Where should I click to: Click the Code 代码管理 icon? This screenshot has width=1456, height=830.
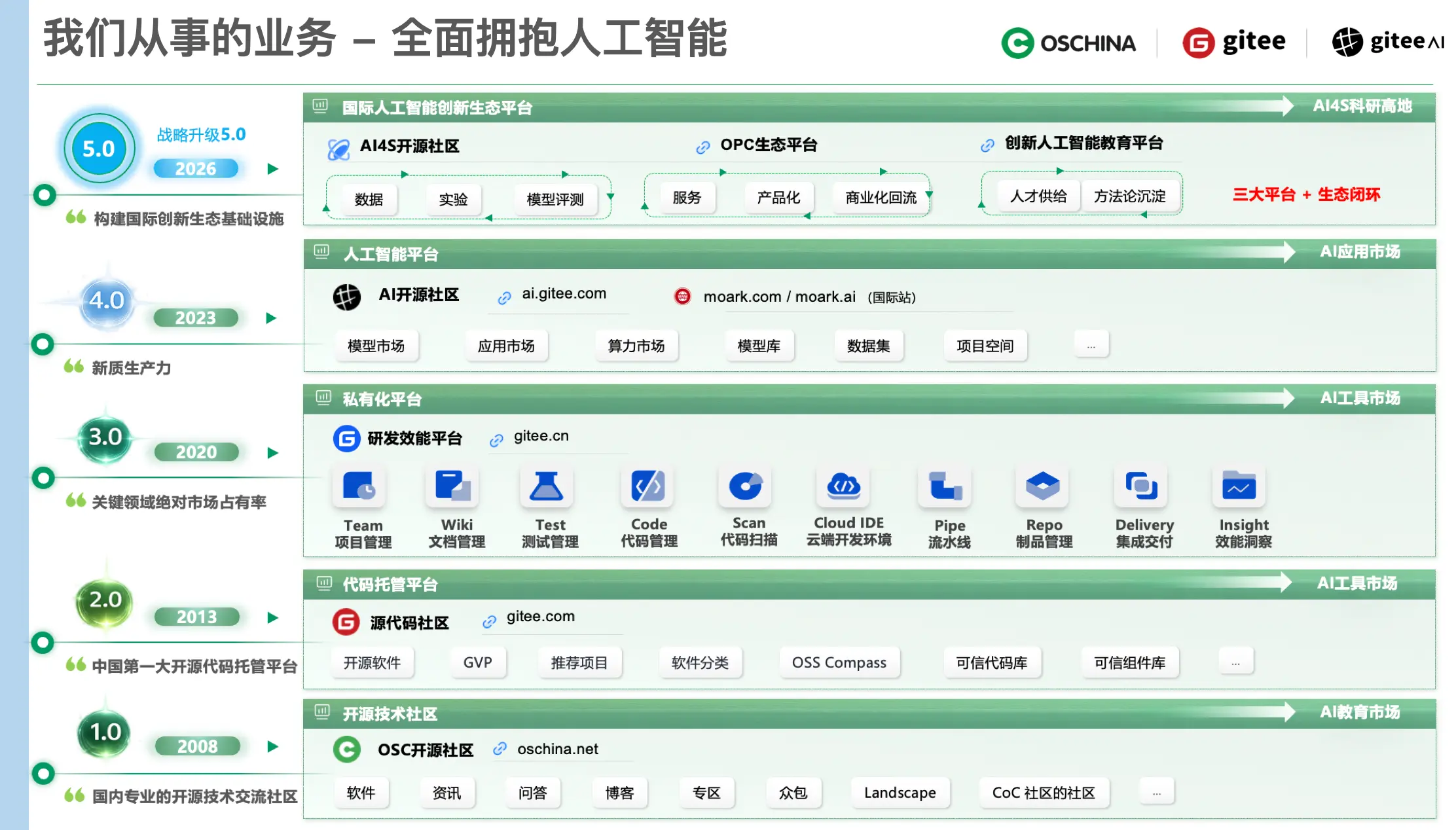(x=647, y=487)
